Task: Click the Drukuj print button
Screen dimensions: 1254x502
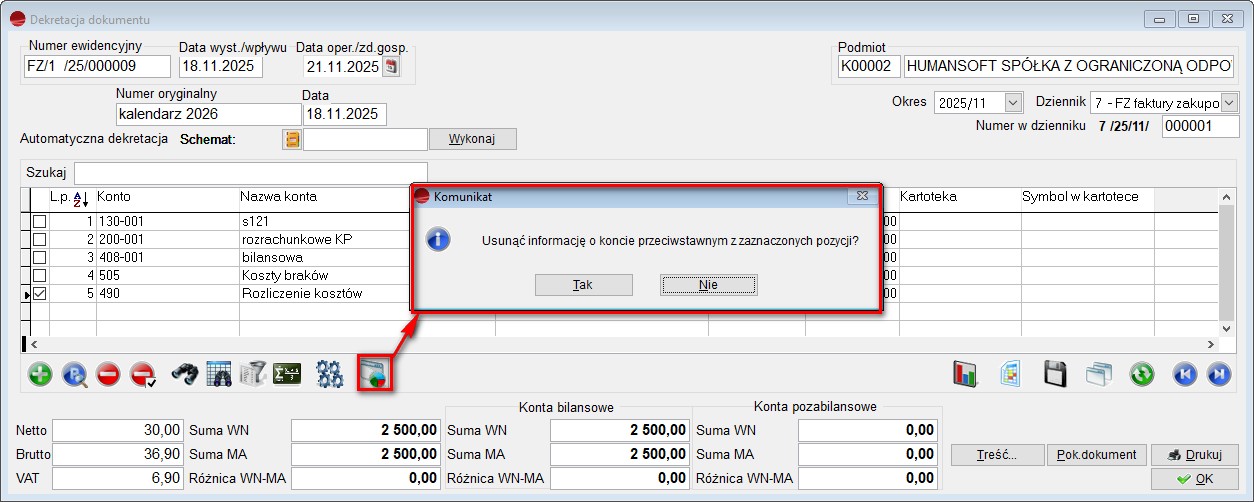Action: tap(1194, 455)
